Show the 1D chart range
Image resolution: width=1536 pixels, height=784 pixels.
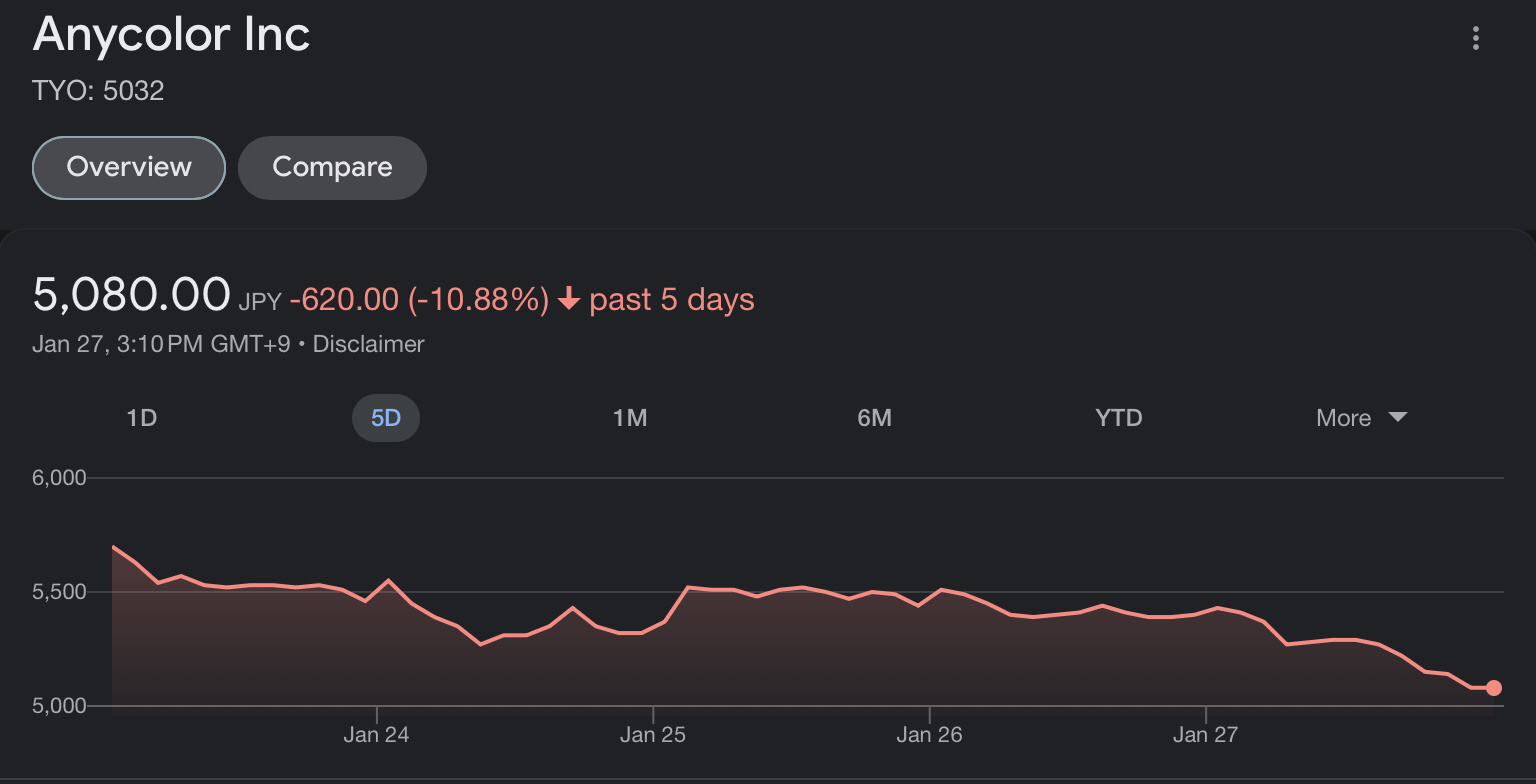(x=142, y=418)
